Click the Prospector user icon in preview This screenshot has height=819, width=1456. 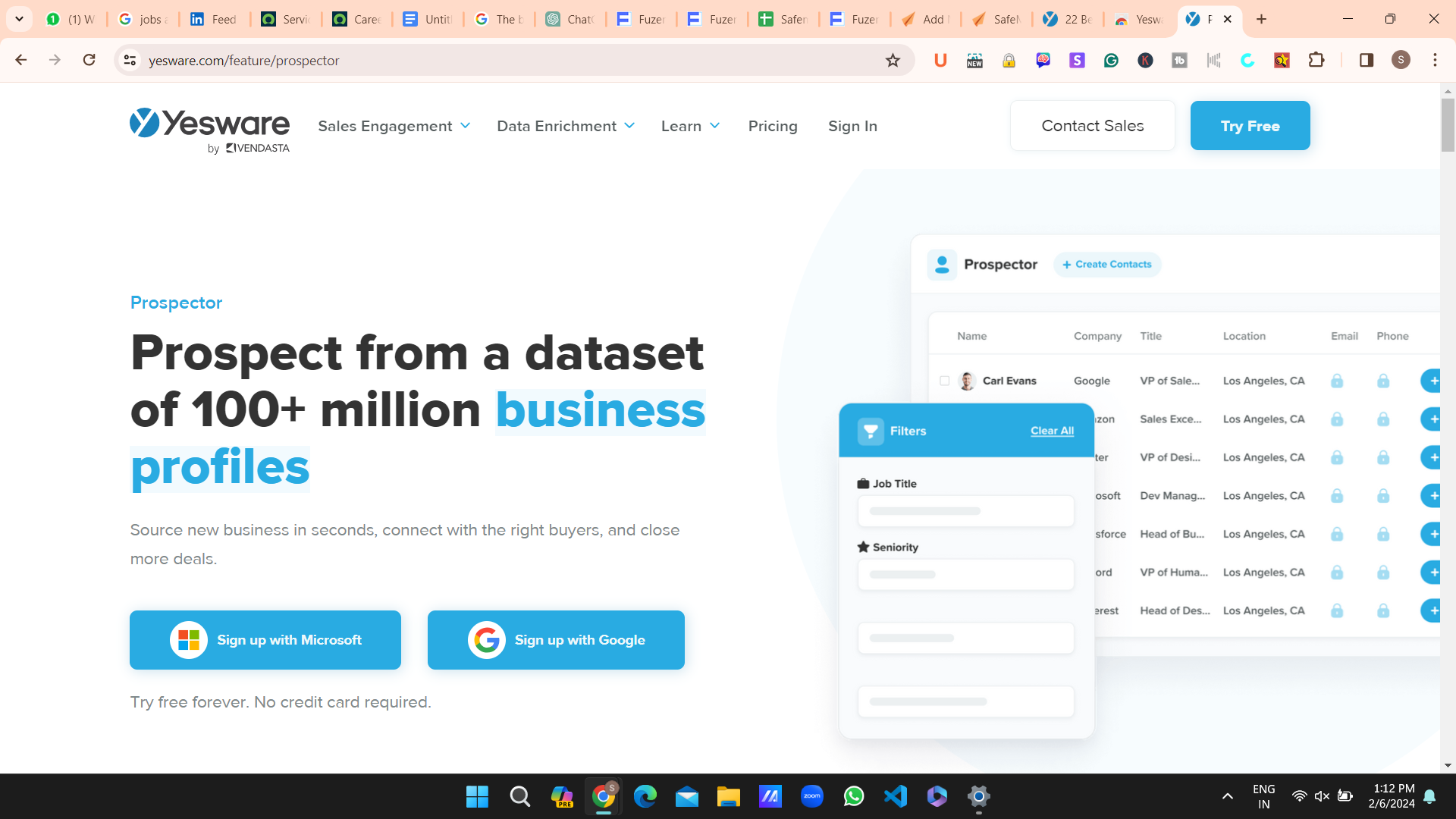tap(942, 265)
